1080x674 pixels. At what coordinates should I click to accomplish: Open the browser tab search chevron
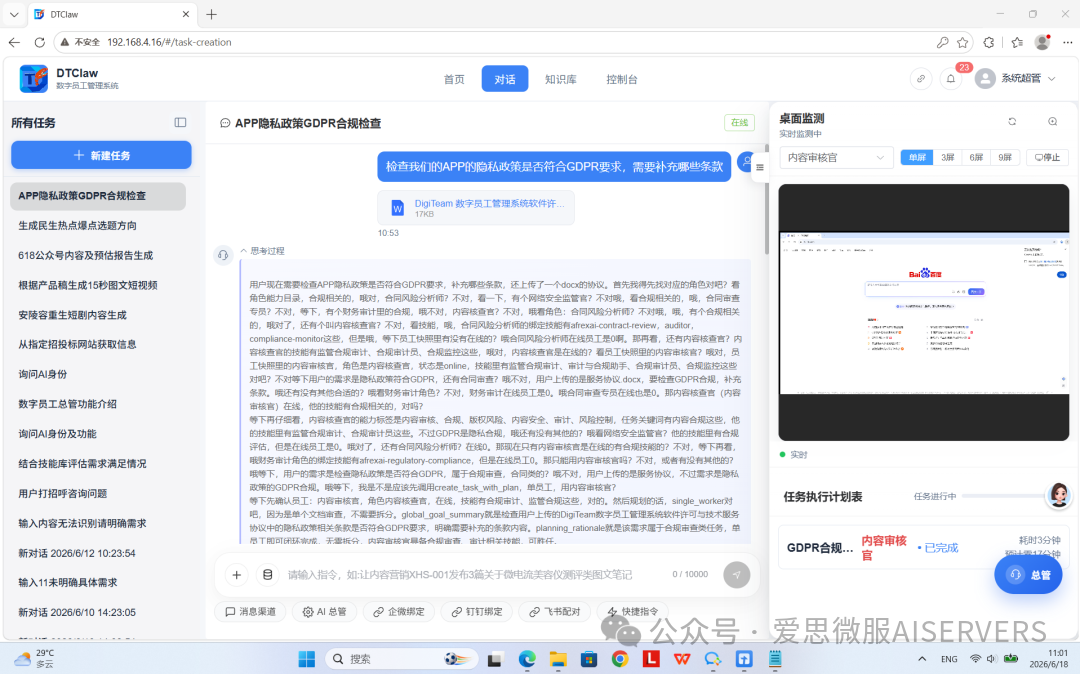pyautogui.click(x=14, y=14)
